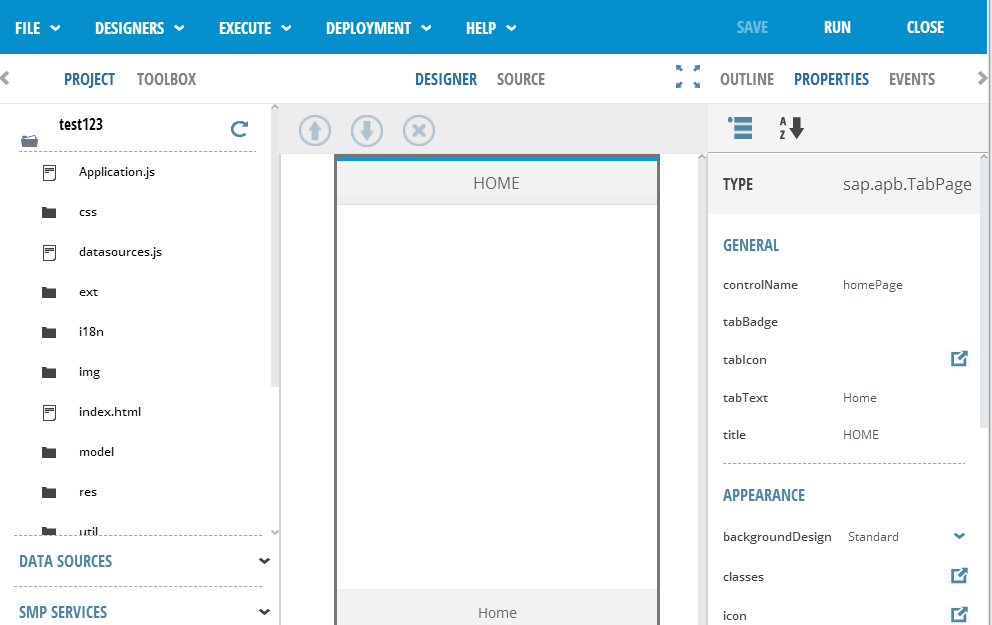Click the SAVE button
This screenshot has width=992, height=625.
(752, 27)
